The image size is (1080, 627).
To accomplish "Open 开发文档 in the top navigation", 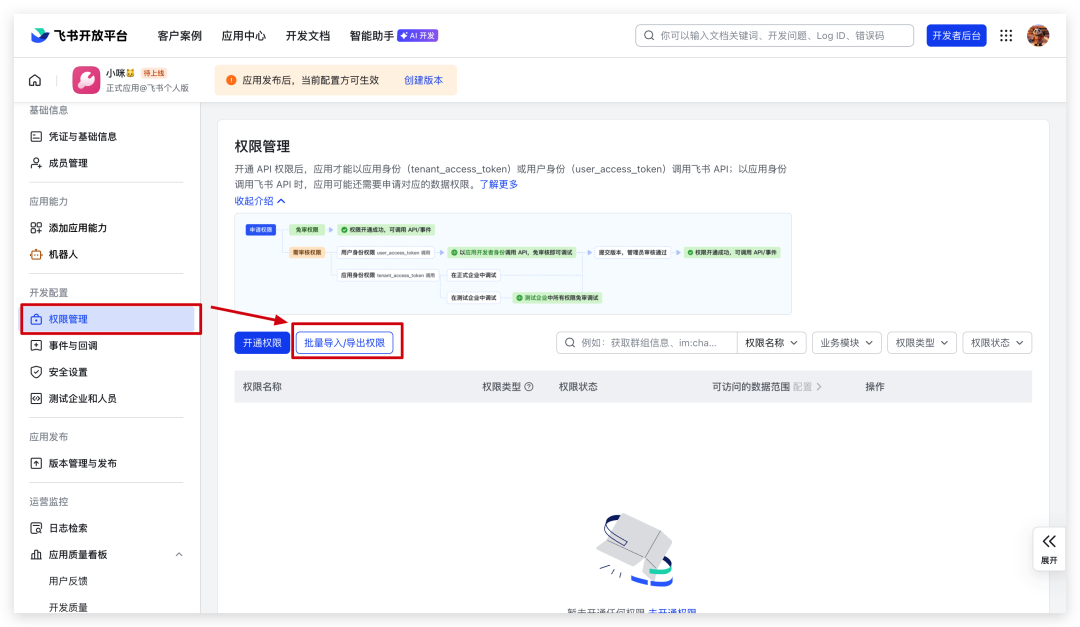I will (307, 35).
